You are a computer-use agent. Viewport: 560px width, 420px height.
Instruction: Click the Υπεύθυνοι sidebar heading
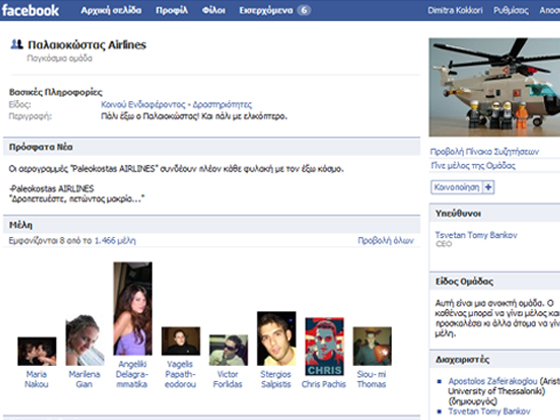click(x=458, y=214)
